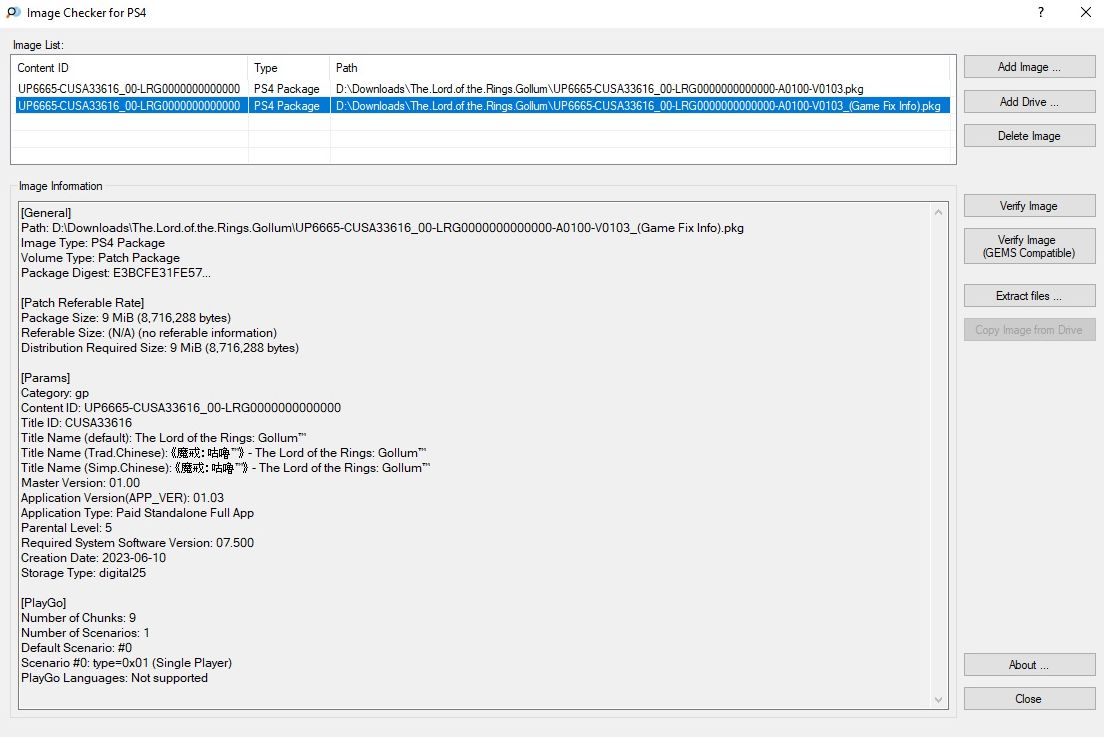
Task: Click the Application Type: Paid Standalone Full App line
Action: click(x=137, y=512)
